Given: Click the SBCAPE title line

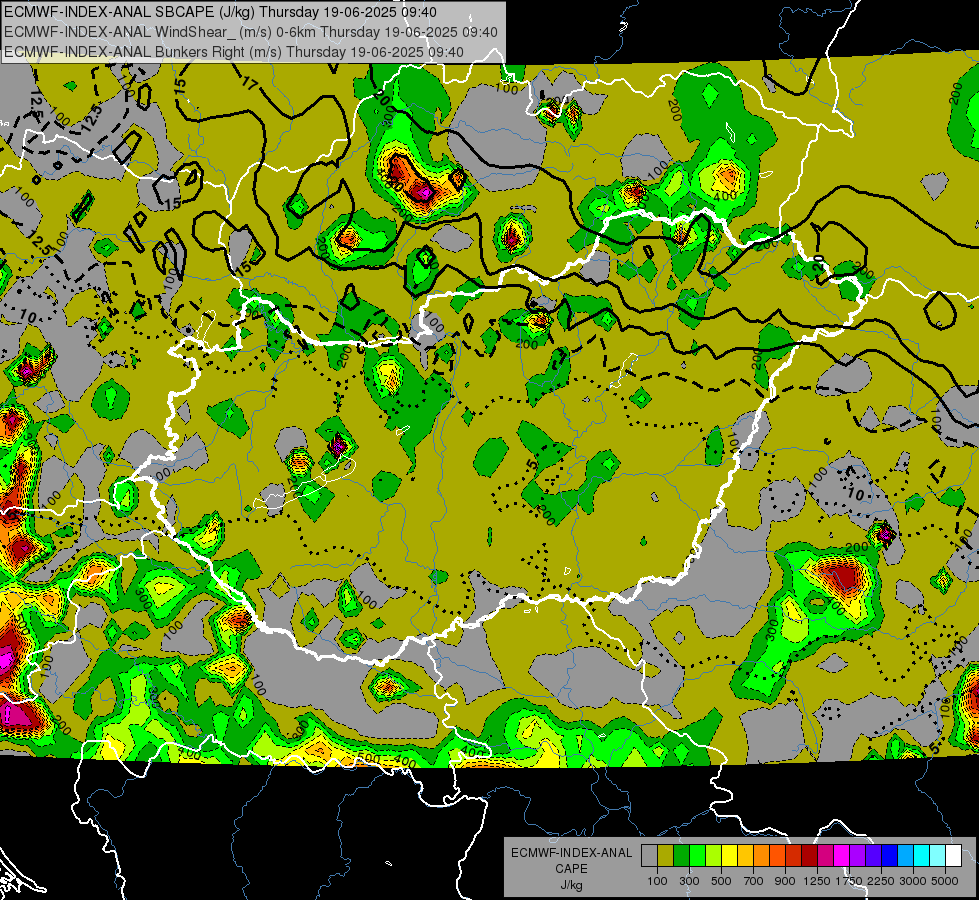Looking at the screenshot, I should point(220,11).
